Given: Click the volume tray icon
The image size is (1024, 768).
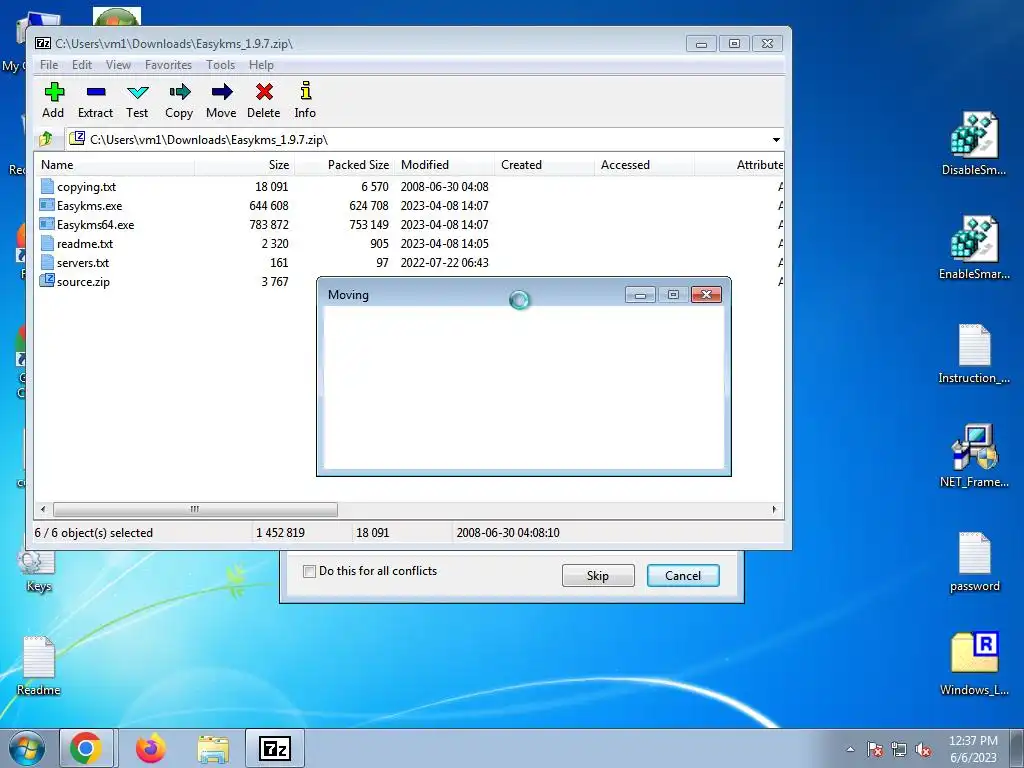Looking at the screenshot, I should [x=923, y=750].
